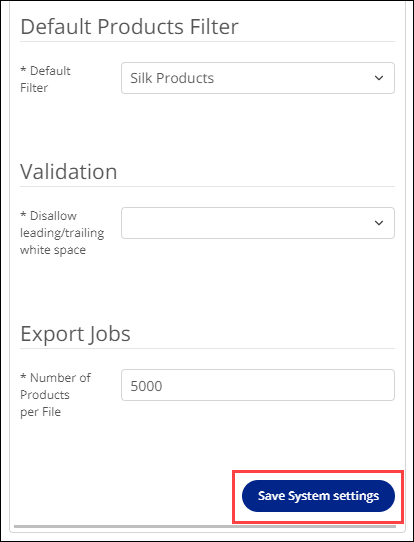414x542 pixels.
Task: Focus the Number of Products per File field
Action: click(258, 385)
